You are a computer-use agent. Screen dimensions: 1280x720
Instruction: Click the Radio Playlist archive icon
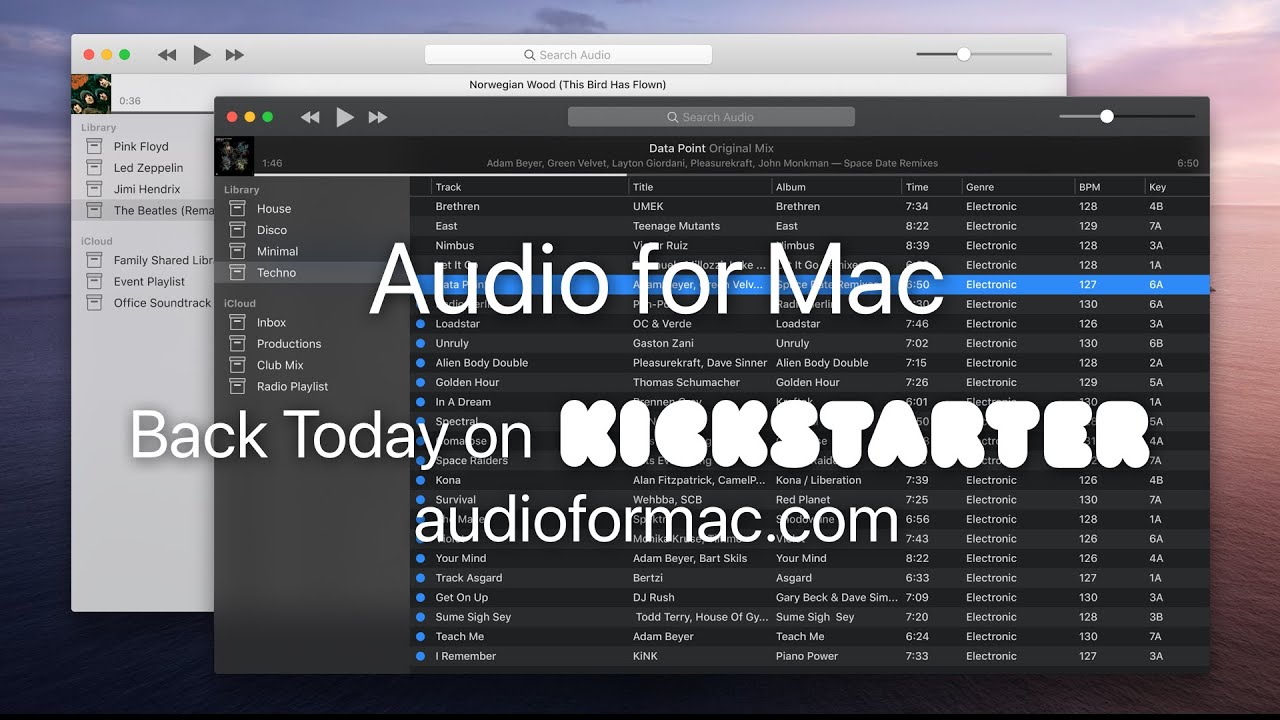238,386
